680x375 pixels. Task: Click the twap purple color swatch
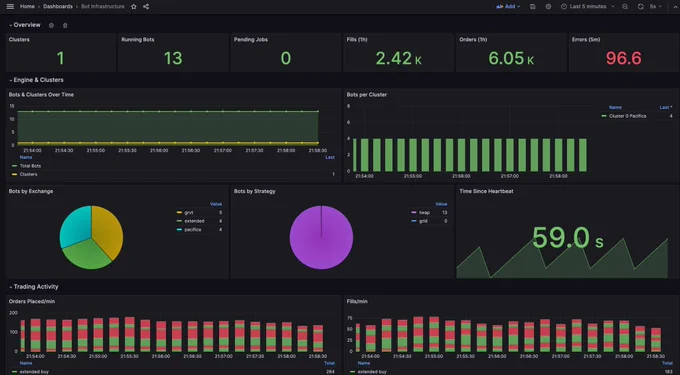pyautogui.click(x=413, y=212)
